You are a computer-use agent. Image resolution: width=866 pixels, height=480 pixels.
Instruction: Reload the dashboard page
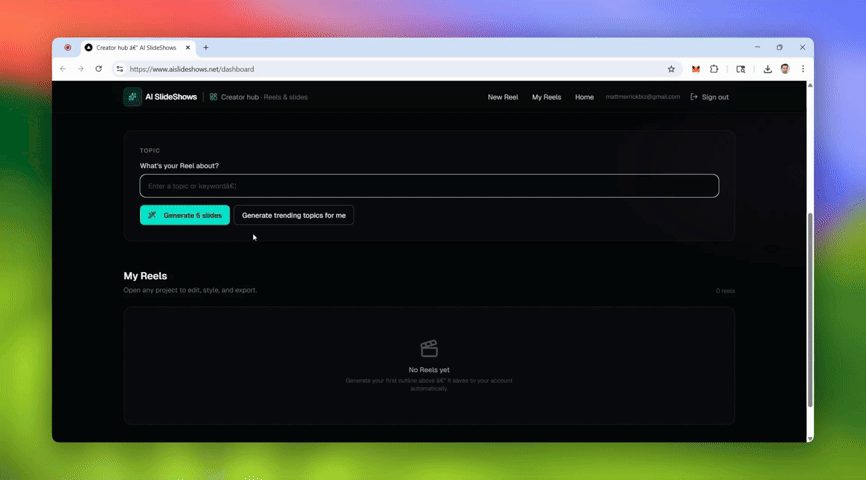[98, 69]
